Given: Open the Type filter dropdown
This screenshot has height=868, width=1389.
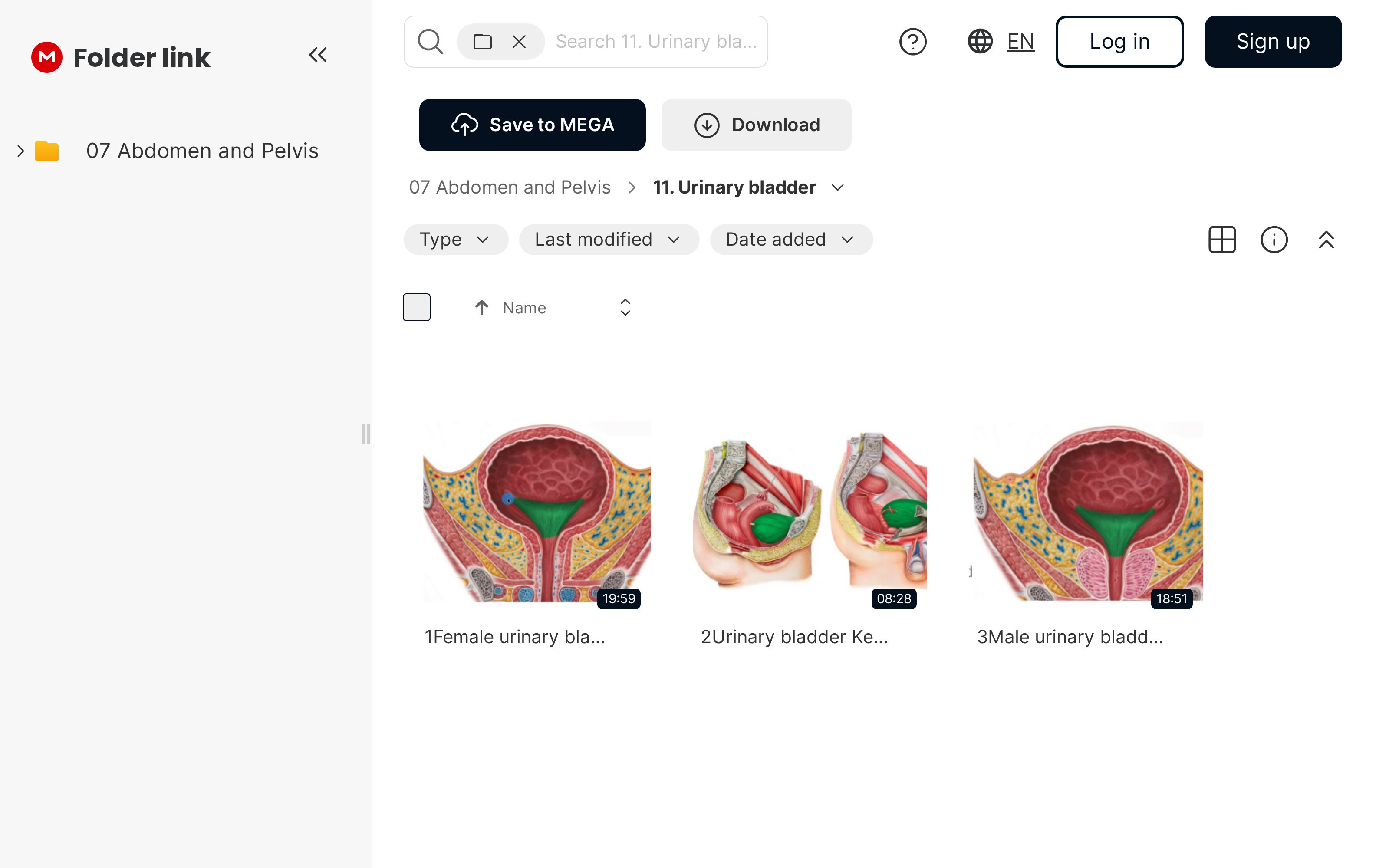Looking at the screenshot, I should (x=456, y=240).
